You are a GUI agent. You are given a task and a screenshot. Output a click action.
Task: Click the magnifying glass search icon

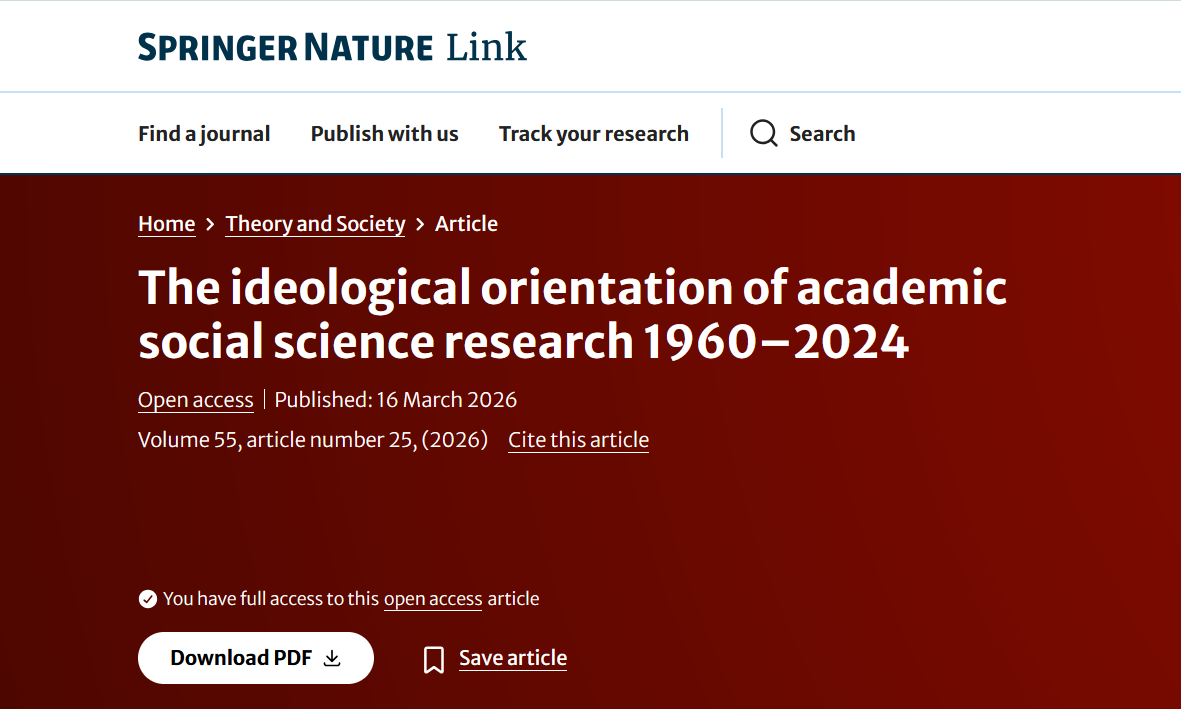tap(764, 134)
